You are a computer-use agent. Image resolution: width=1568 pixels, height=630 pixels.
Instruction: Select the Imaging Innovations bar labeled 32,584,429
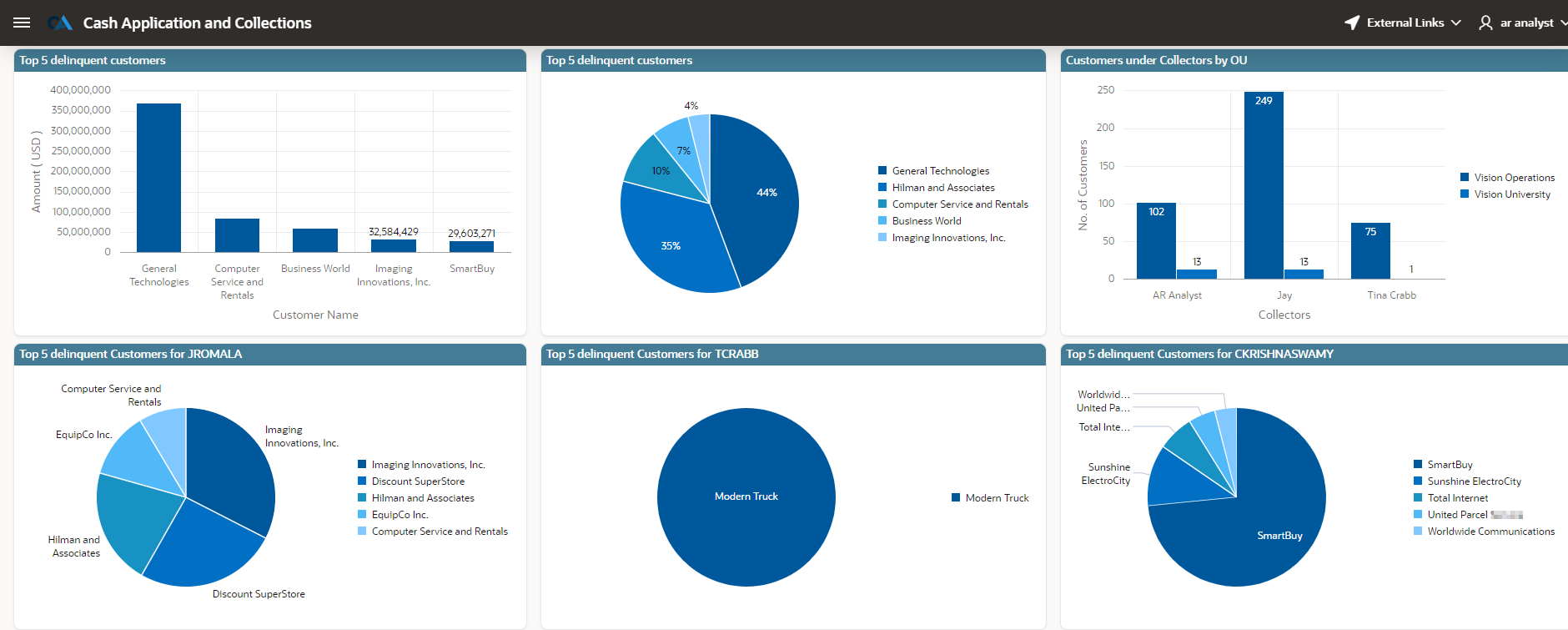click(394, 246)
